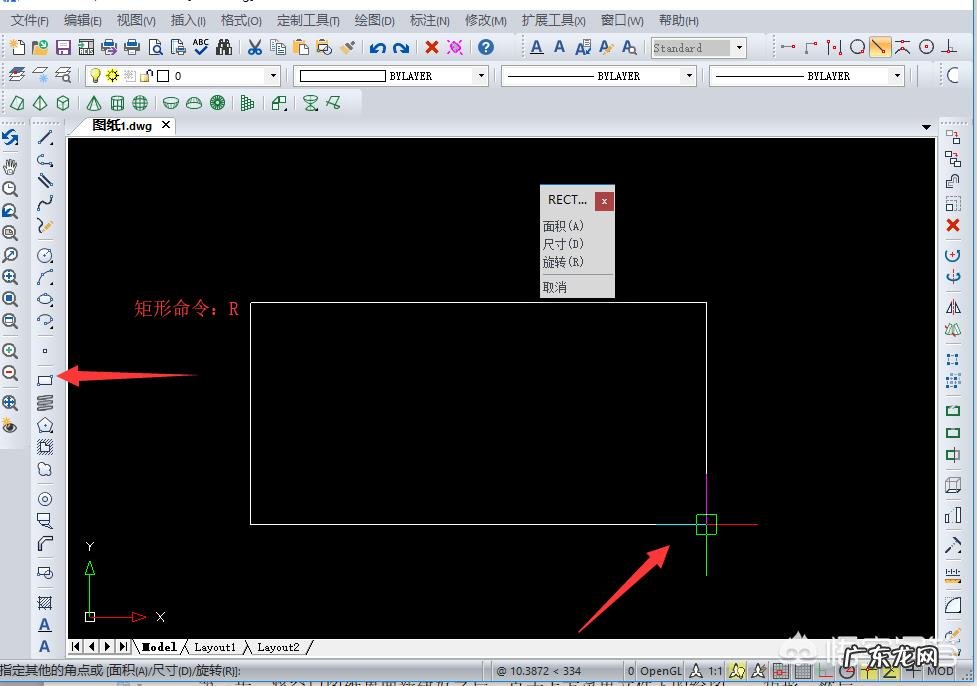Open the Help question mark icon
Image resolution: width=977 pixels, height=686 pixels.
pos(486,47)
